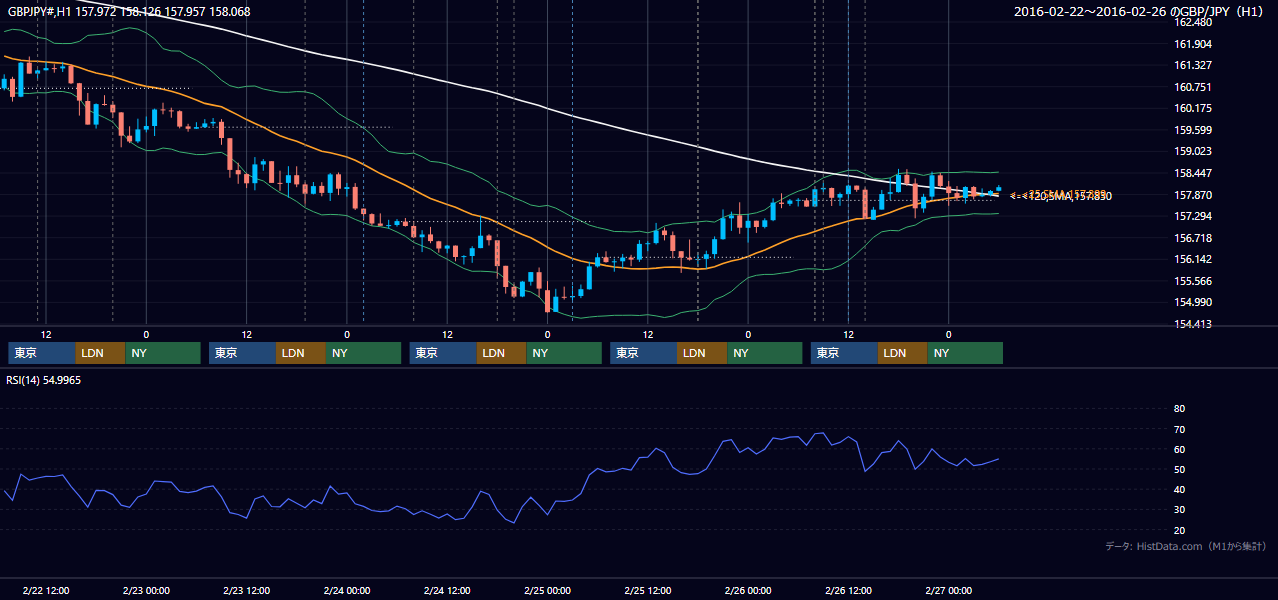Click the 160.751 price axis label
The height and width of the screenshot is (600, 1278).
1192,87
